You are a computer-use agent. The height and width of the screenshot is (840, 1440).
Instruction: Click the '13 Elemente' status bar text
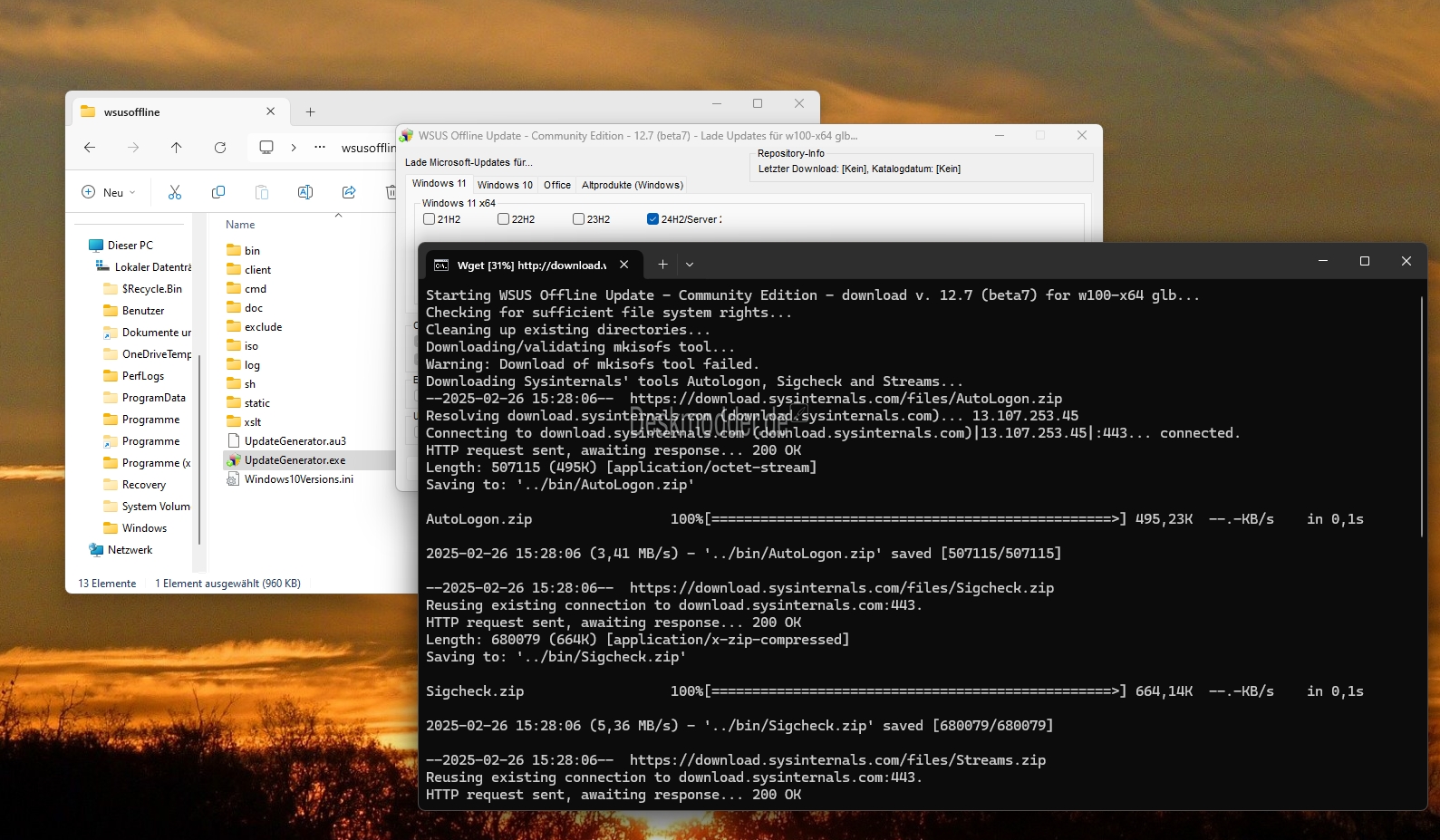coord(107,584)
